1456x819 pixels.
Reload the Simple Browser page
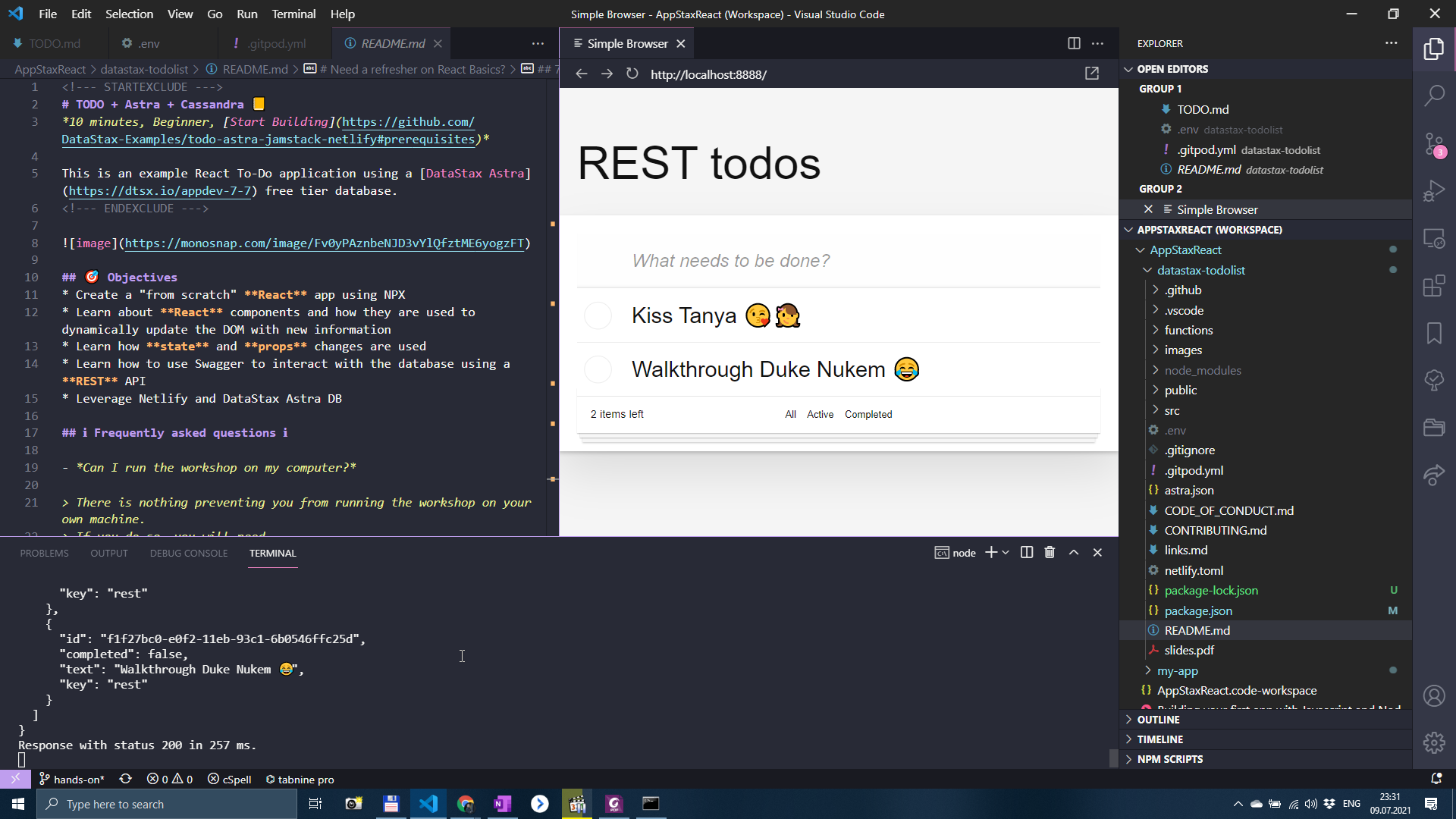click(x=632, y=74)
